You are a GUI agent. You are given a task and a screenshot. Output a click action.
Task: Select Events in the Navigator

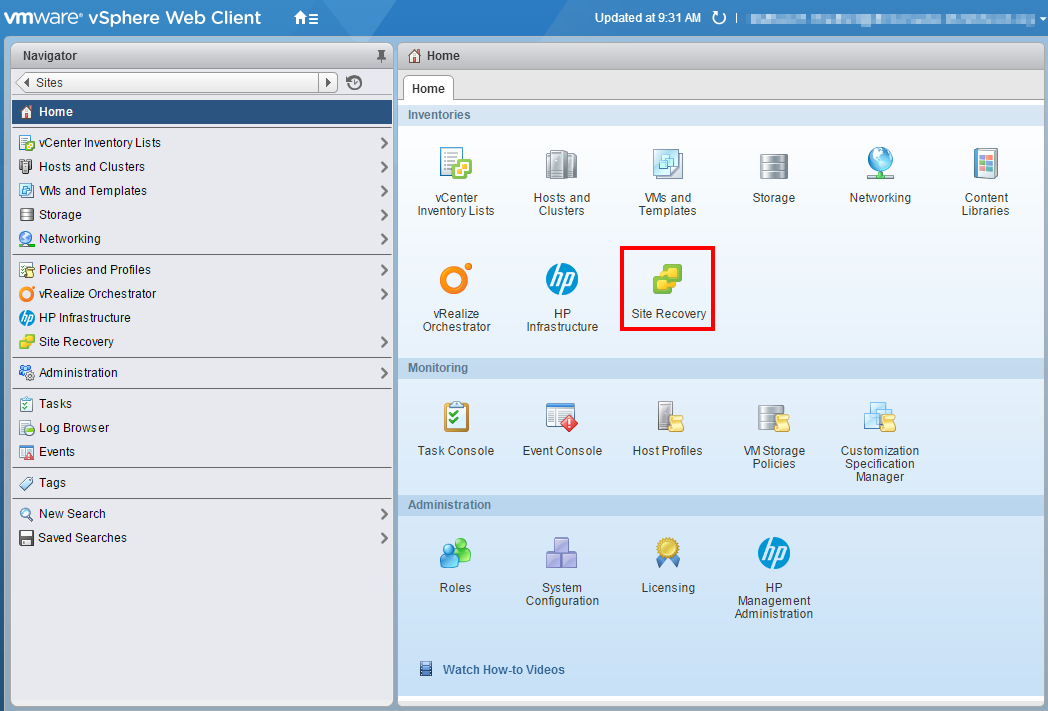202,452
